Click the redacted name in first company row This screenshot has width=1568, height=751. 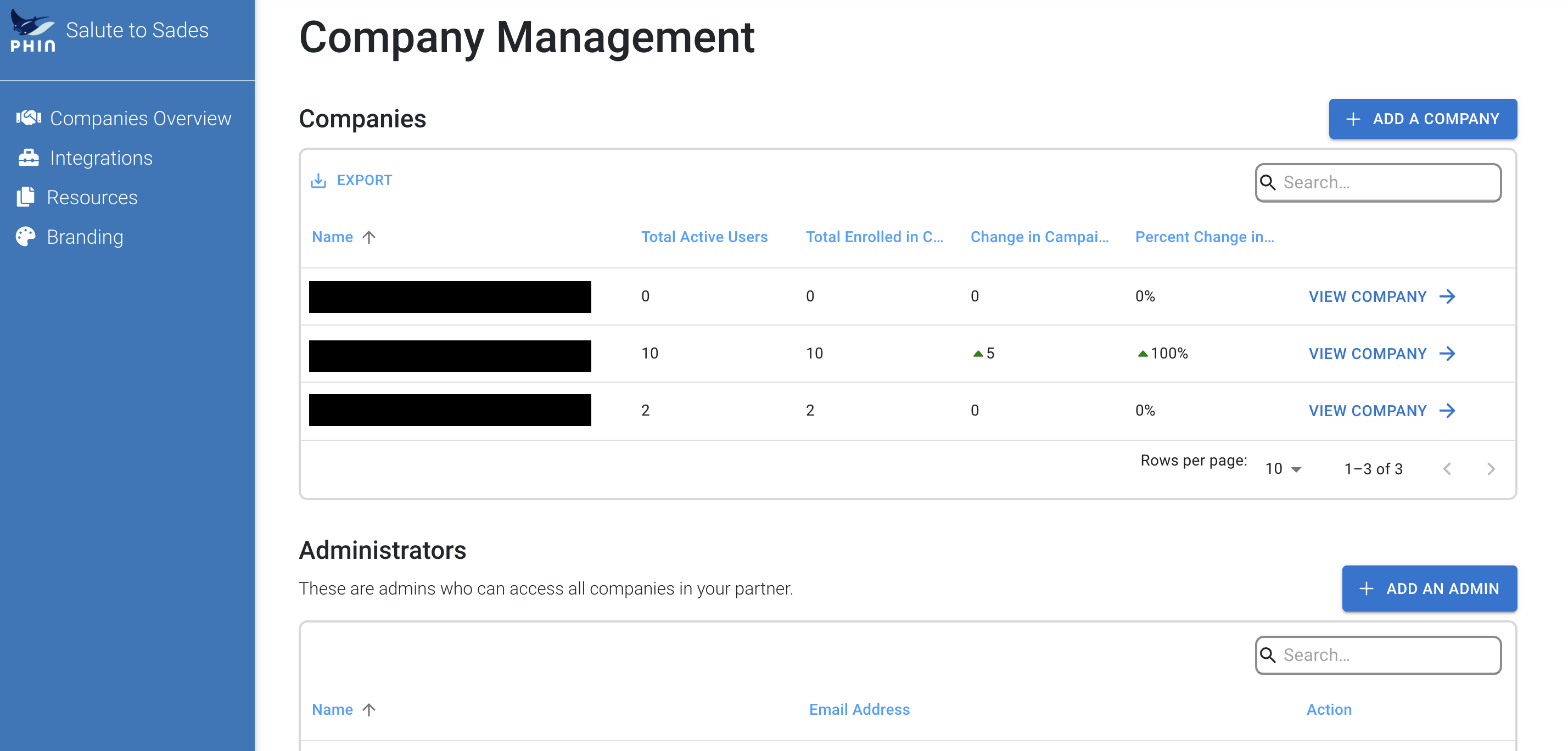(450, 297)
